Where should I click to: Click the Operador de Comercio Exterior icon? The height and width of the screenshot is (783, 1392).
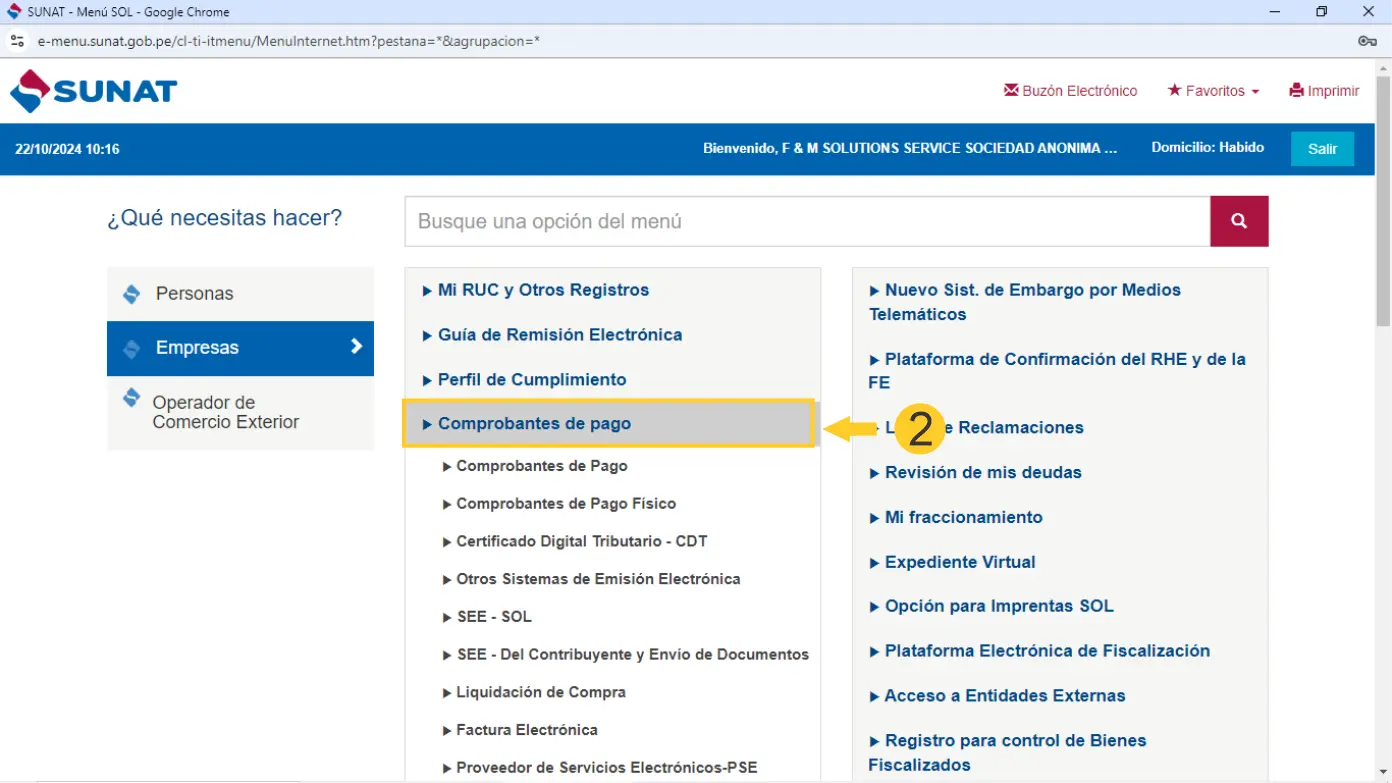coord(131,399)
